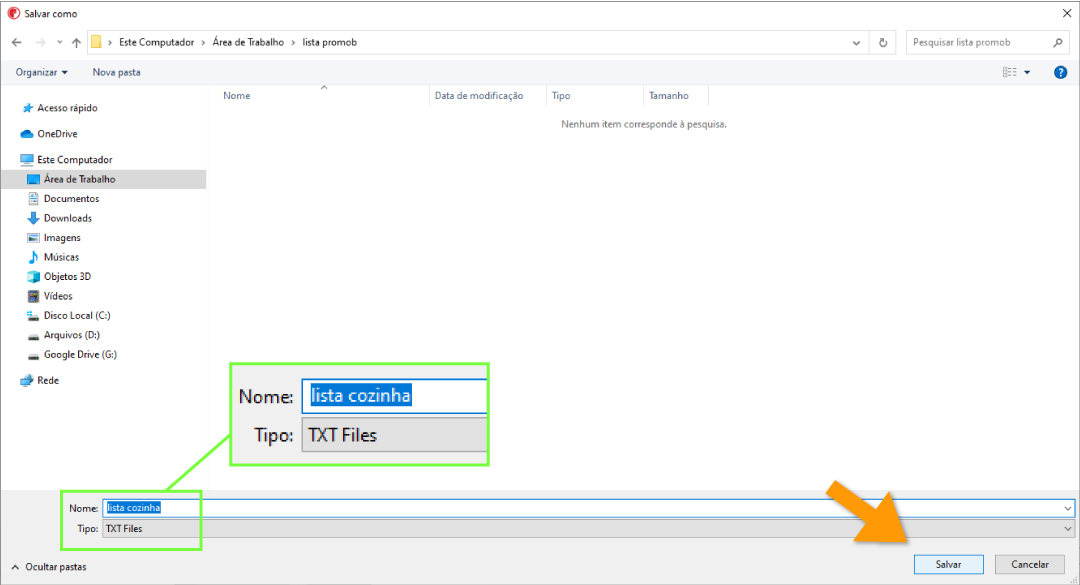Screen dimensions: 1080x585
Task: Open the Tipo TXT Files dropdown
Action: point(588,529)
